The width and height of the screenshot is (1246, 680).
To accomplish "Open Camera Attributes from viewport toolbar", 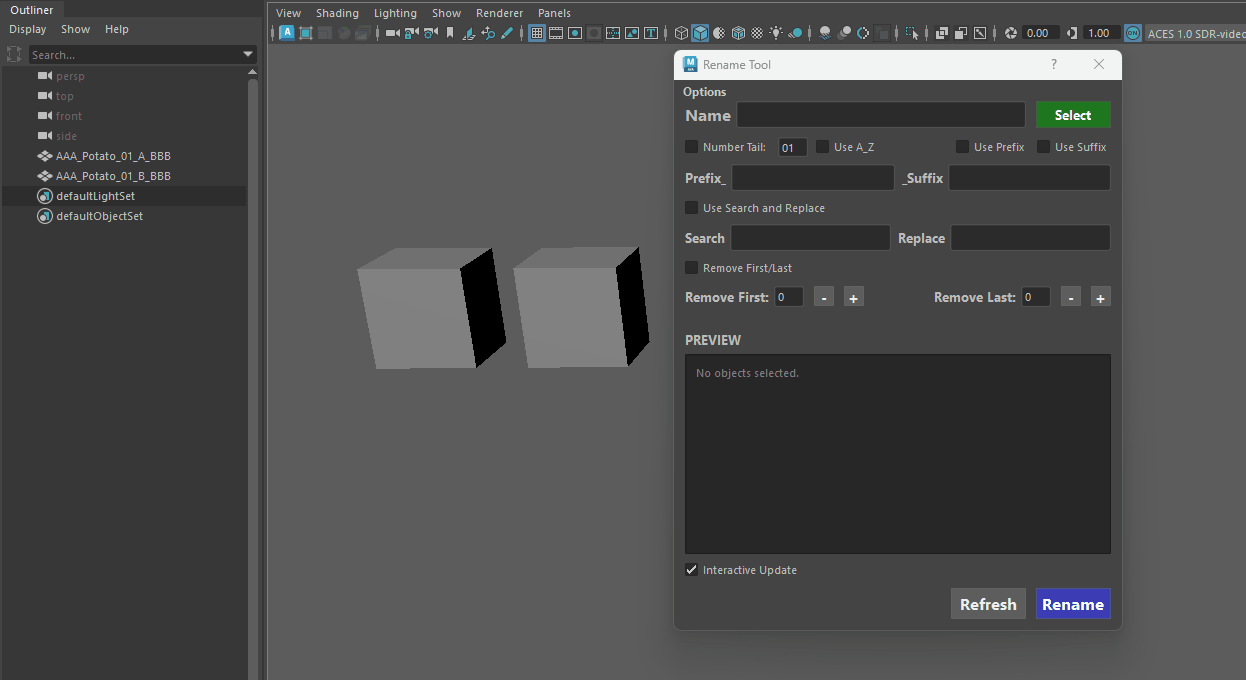I will point(431,33).
